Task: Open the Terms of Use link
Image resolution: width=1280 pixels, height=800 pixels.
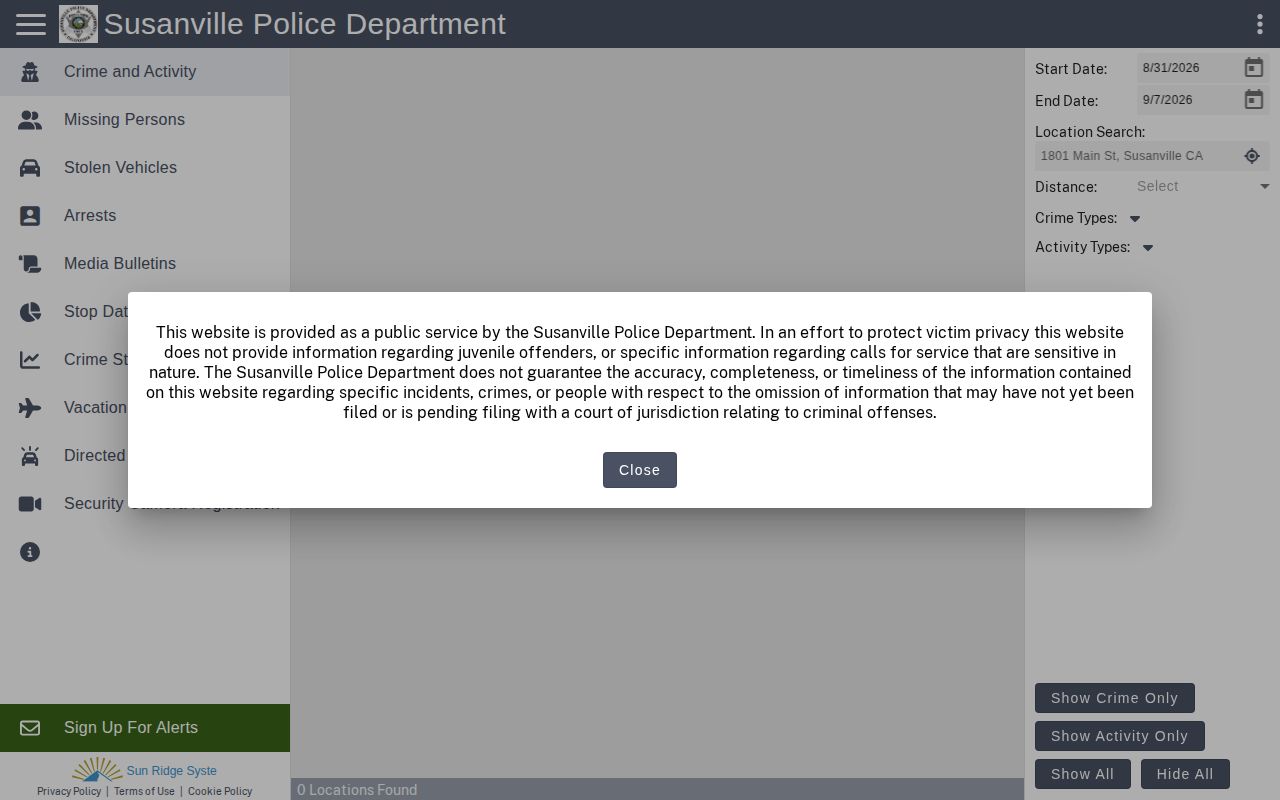Action: click(x=144, y=791)
